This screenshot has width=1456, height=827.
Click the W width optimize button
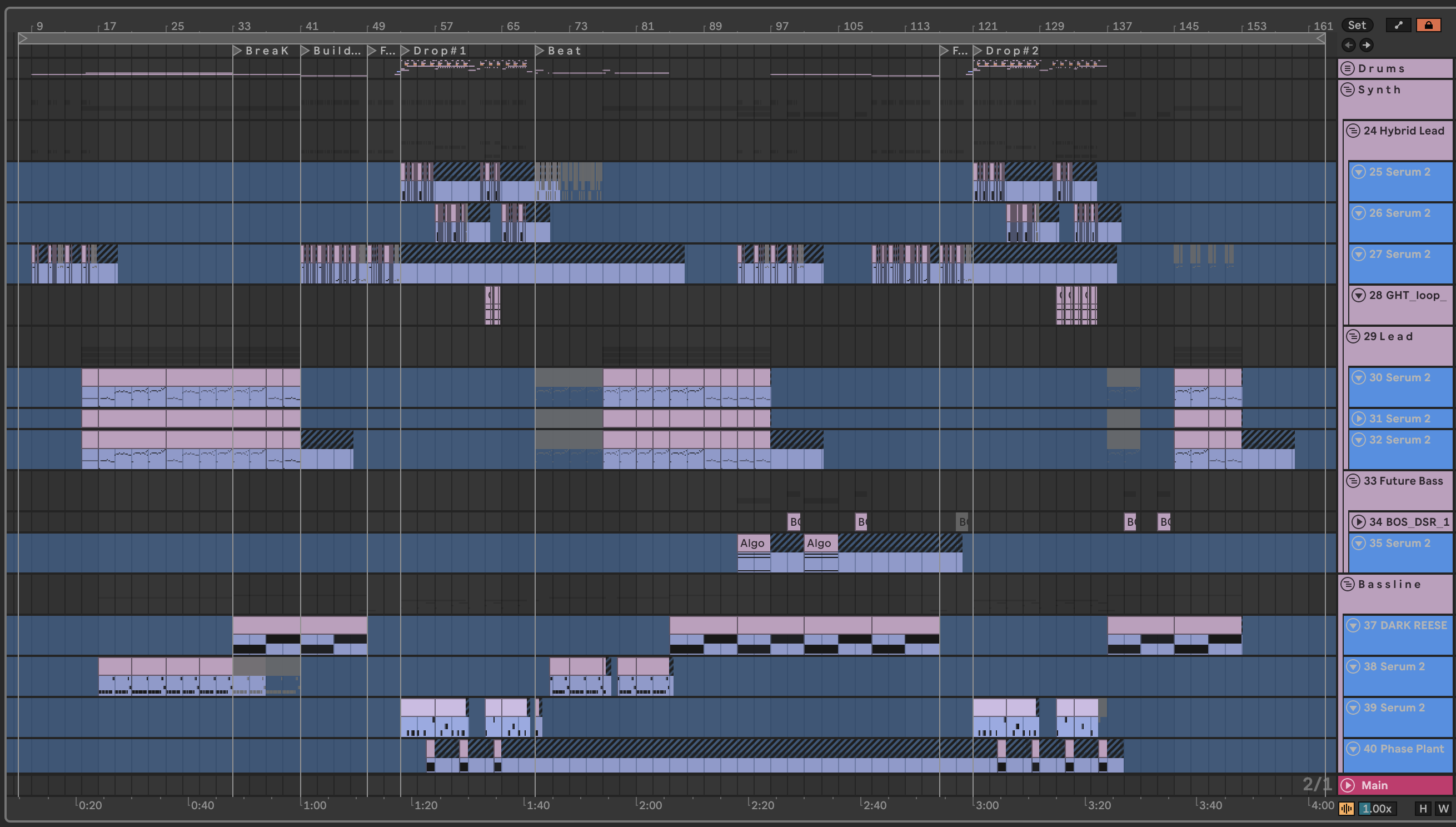point(1443,809)
